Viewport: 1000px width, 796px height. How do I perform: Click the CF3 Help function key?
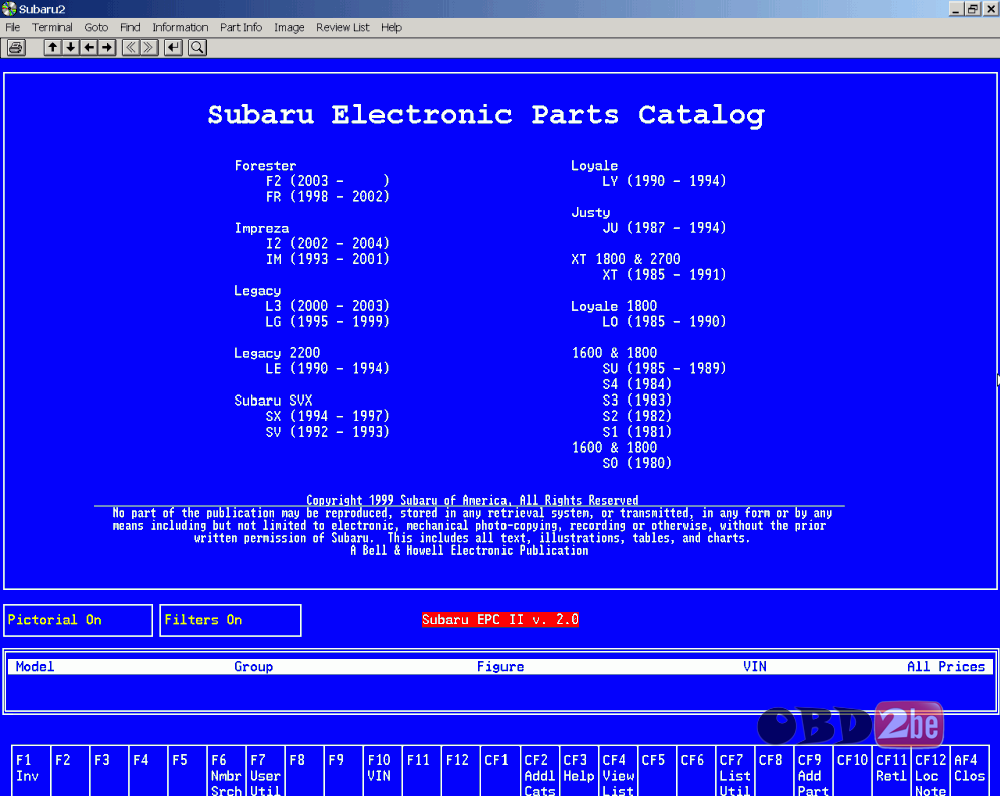(x=578, y=770)
